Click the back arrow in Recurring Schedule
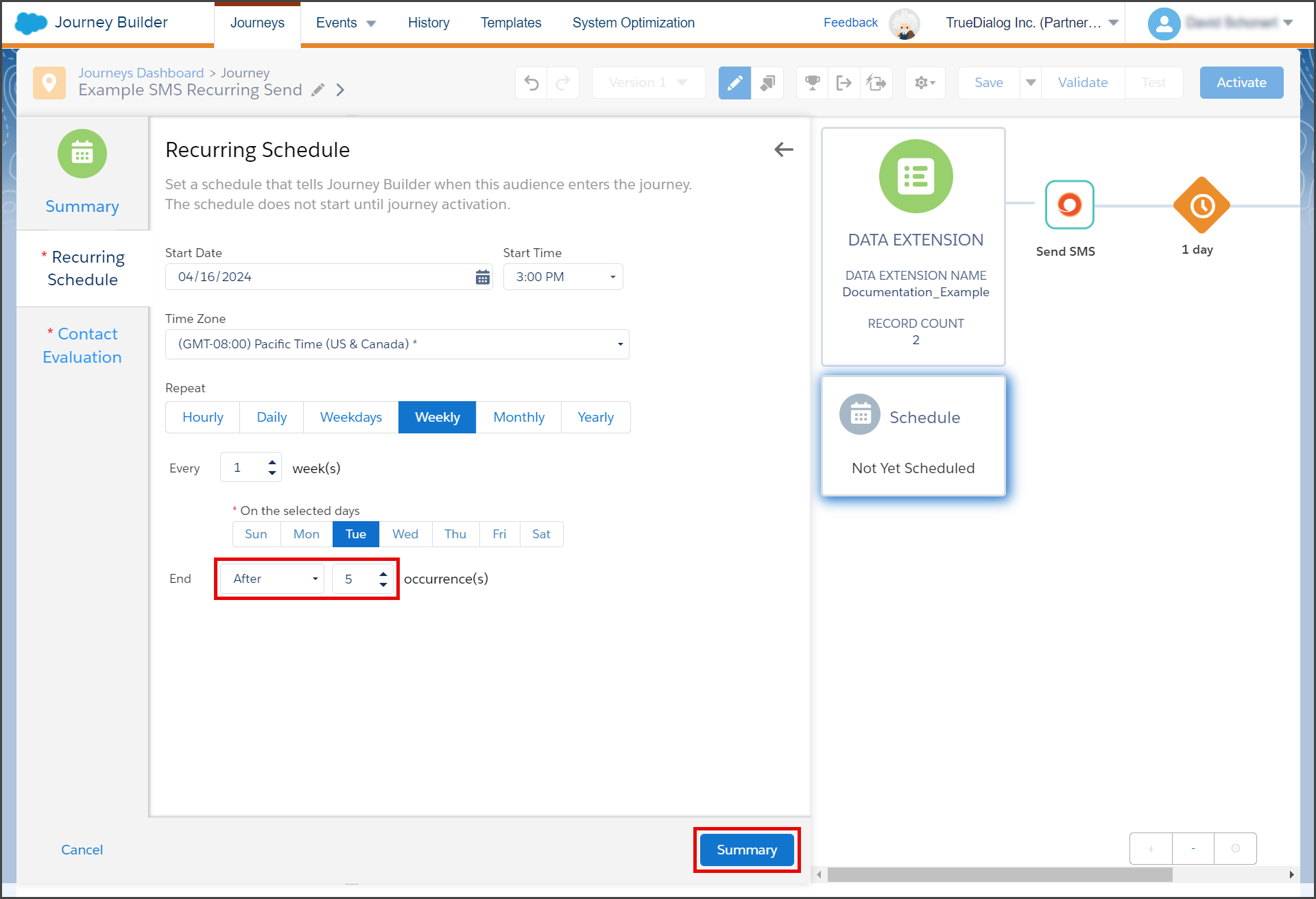 (784, 149)
